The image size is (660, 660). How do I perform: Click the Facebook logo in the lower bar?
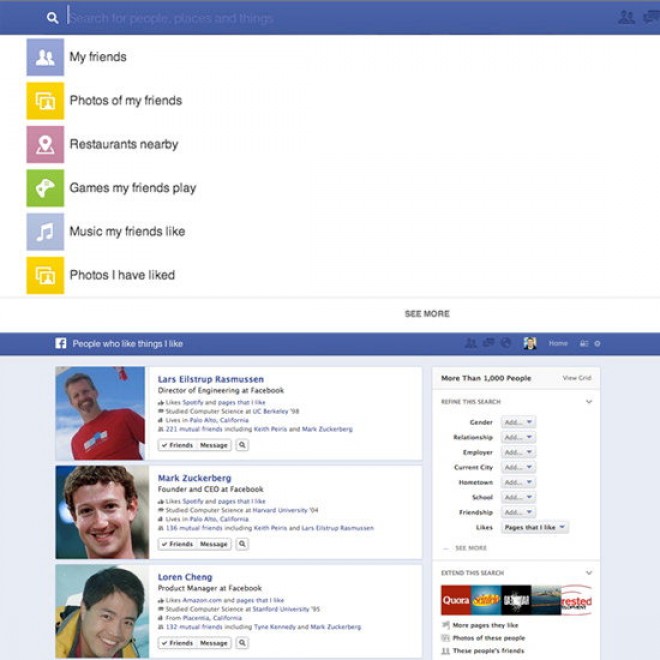click(61, 343)
